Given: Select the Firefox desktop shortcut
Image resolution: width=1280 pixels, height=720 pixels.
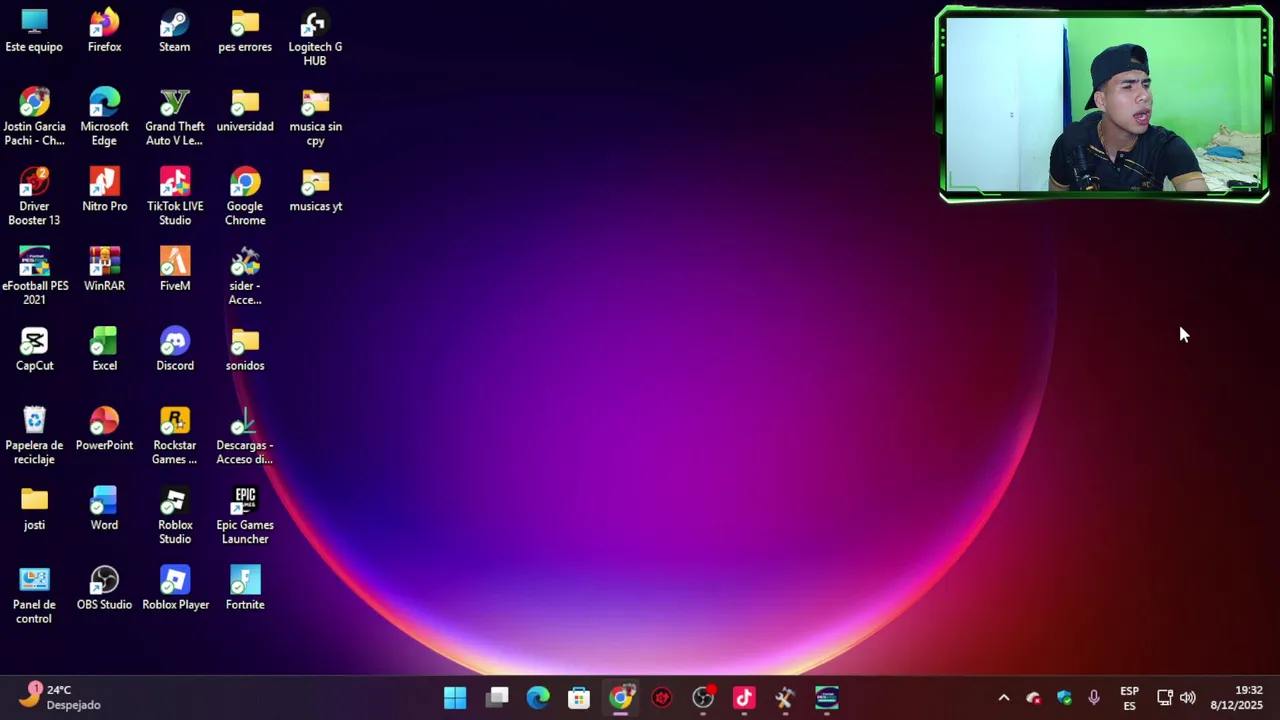Looking at the screenshot, I should click(x=104, y=32).
